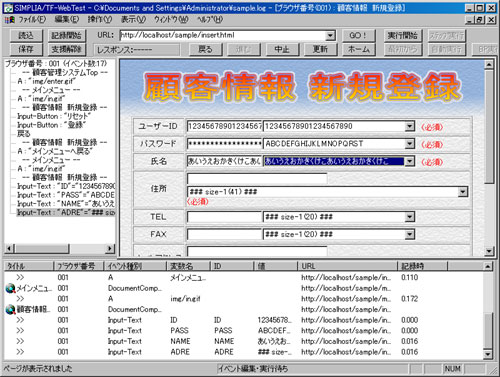This screenshot has width=500, height=377.
Task: Select tree item Input-Text : "NAME"
Action: point(66,203)
